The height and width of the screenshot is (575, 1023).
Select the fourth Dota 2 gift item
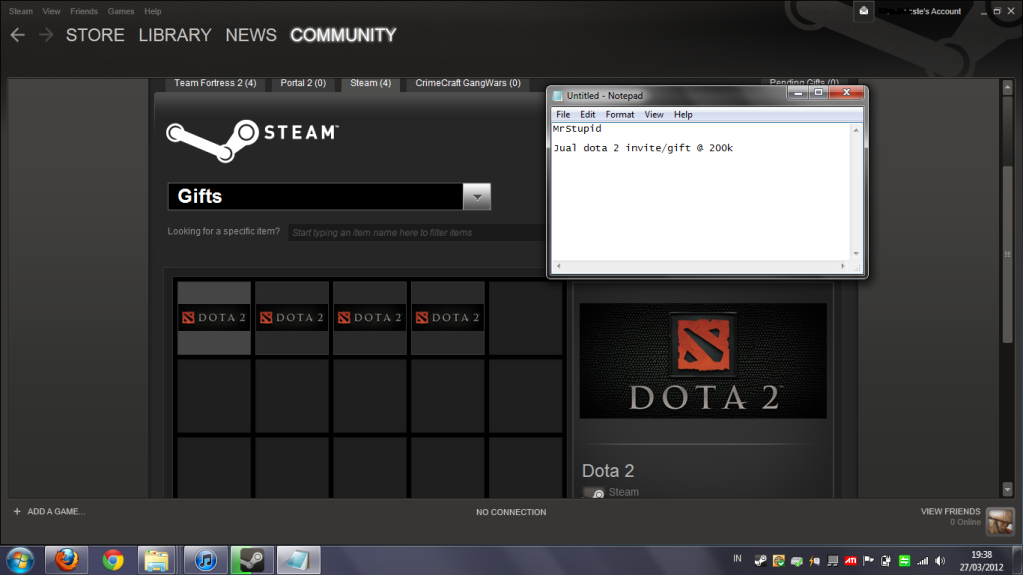[x=448, y=318]
